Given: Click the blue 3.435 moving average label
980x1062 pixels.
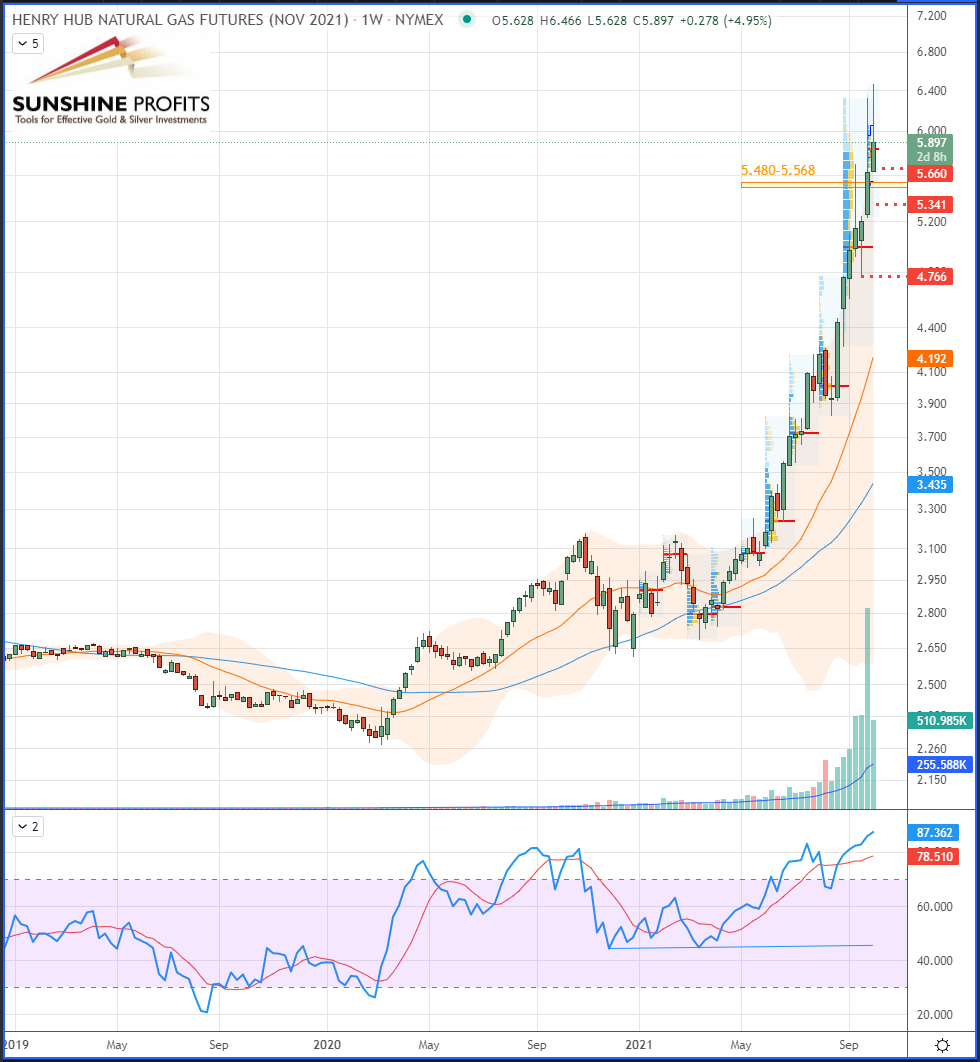Looking at the screenshot, I should 931,485.
